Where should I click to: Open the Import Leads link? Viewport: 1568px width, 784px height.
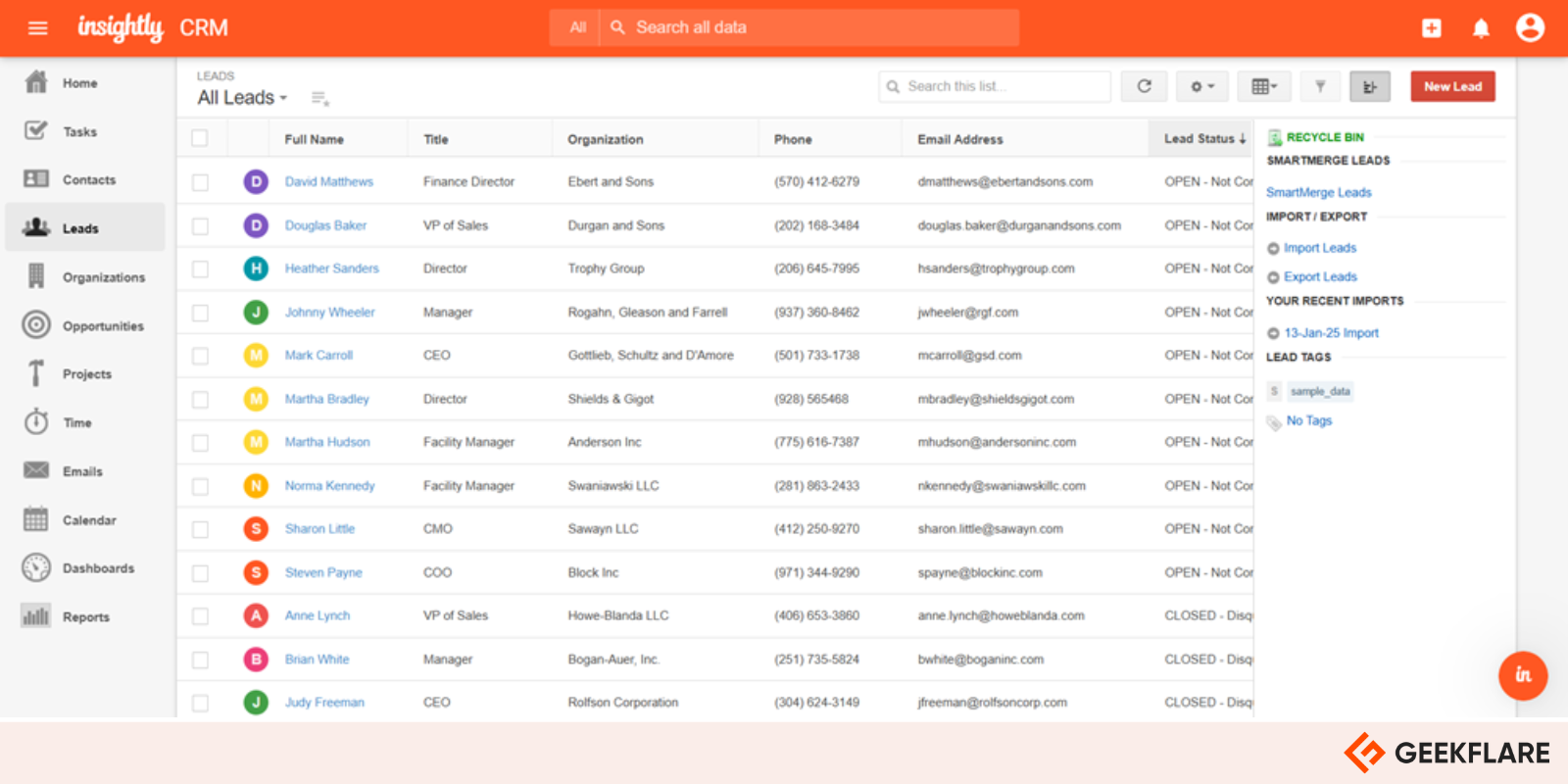click(1319, 248)
